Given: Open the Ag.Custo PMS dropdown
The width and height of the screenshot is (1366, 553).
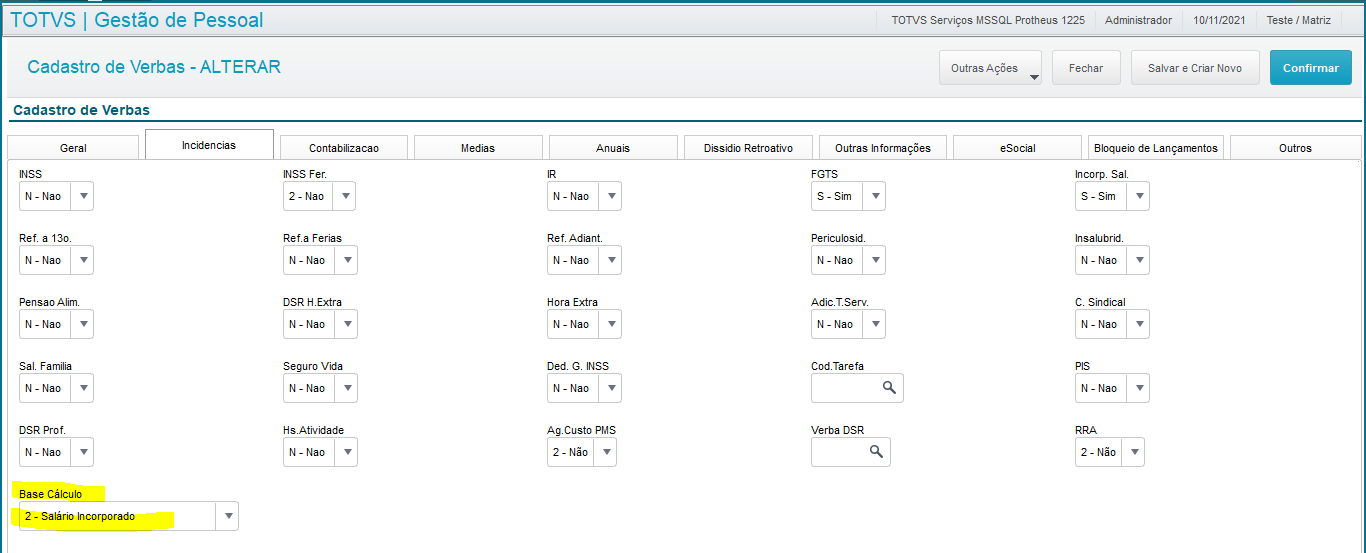Looking at the screenshot, I should pyautogui.click(x=605, y=452).
